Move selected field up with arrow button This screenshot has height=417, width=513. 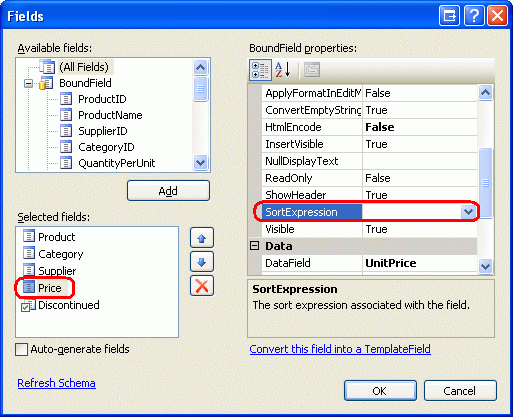202,238
